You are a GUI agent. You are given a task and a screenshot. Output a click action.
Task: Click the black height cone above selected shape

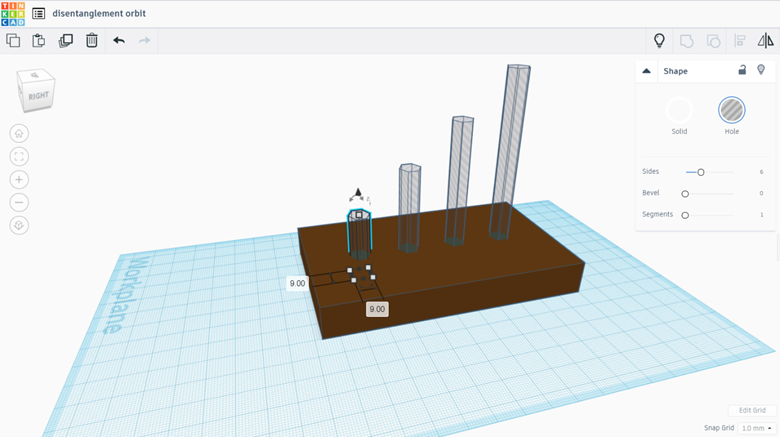tap(358, 192)
